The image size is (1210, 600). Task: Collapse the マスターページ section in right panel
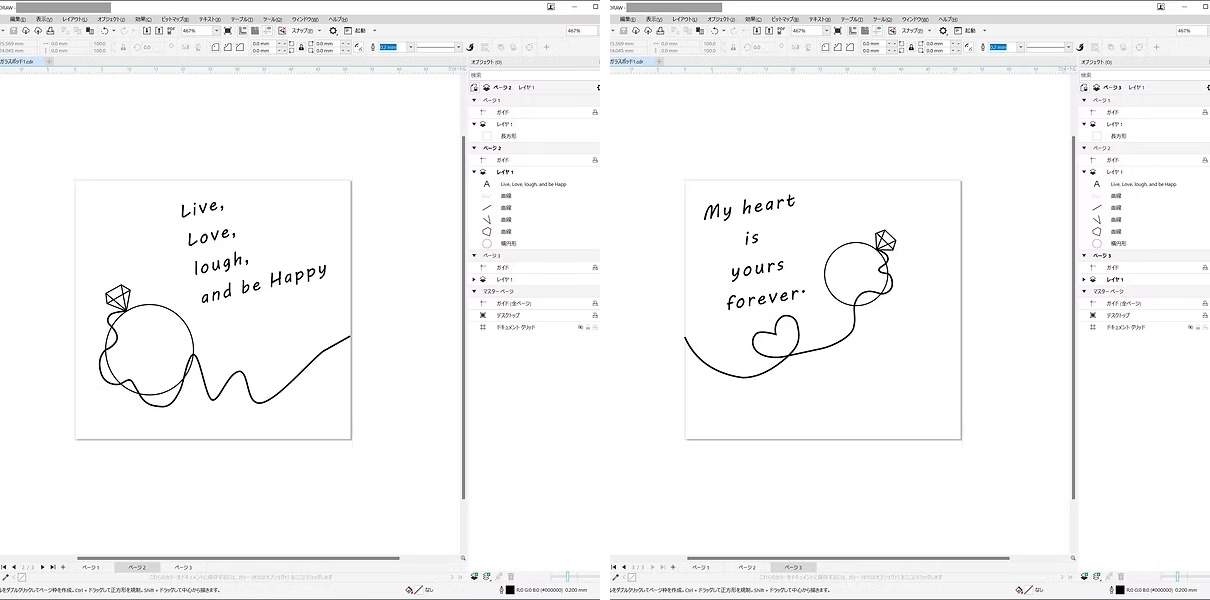pos(1084,291)
